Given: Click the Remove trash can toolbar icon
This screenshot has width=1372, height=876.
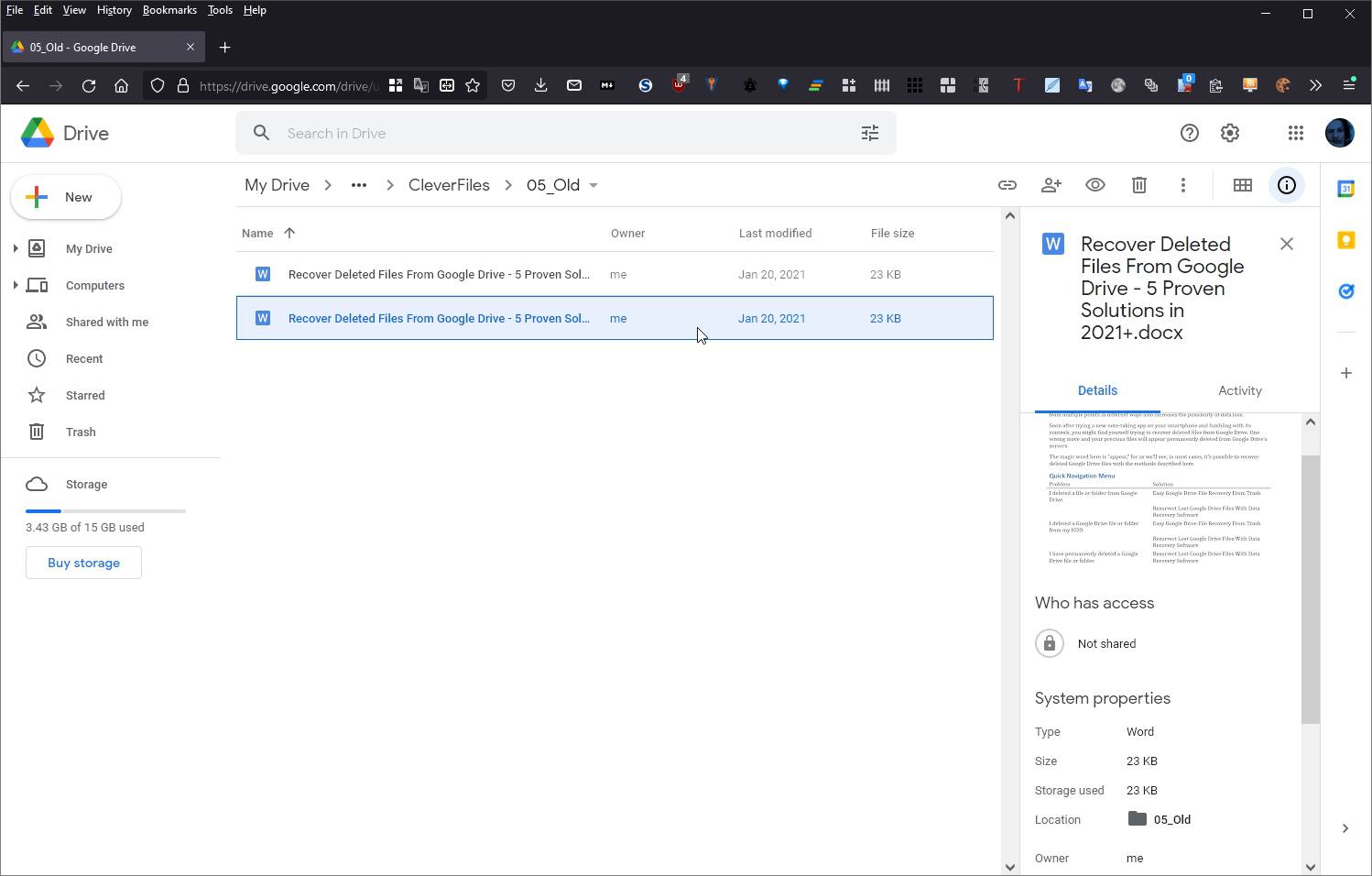Looking at the screenshot, I should [1138, 185].
